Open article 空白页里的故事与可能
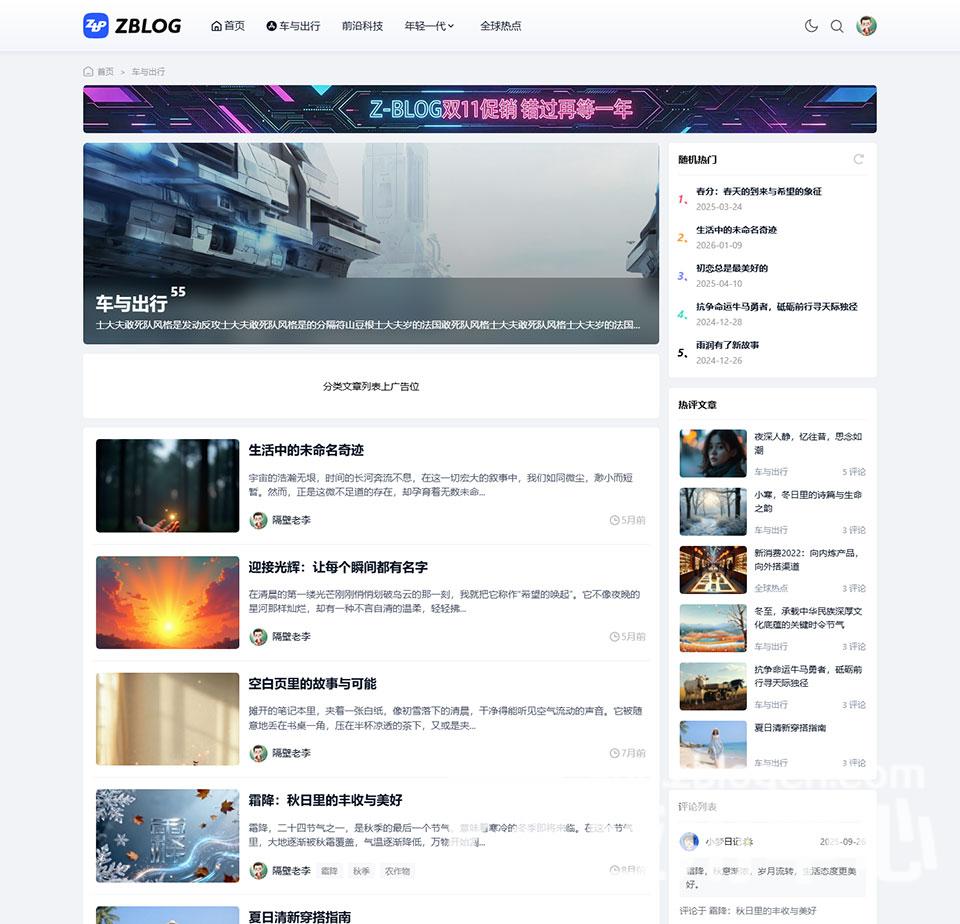960x924 pixels. 312,683
